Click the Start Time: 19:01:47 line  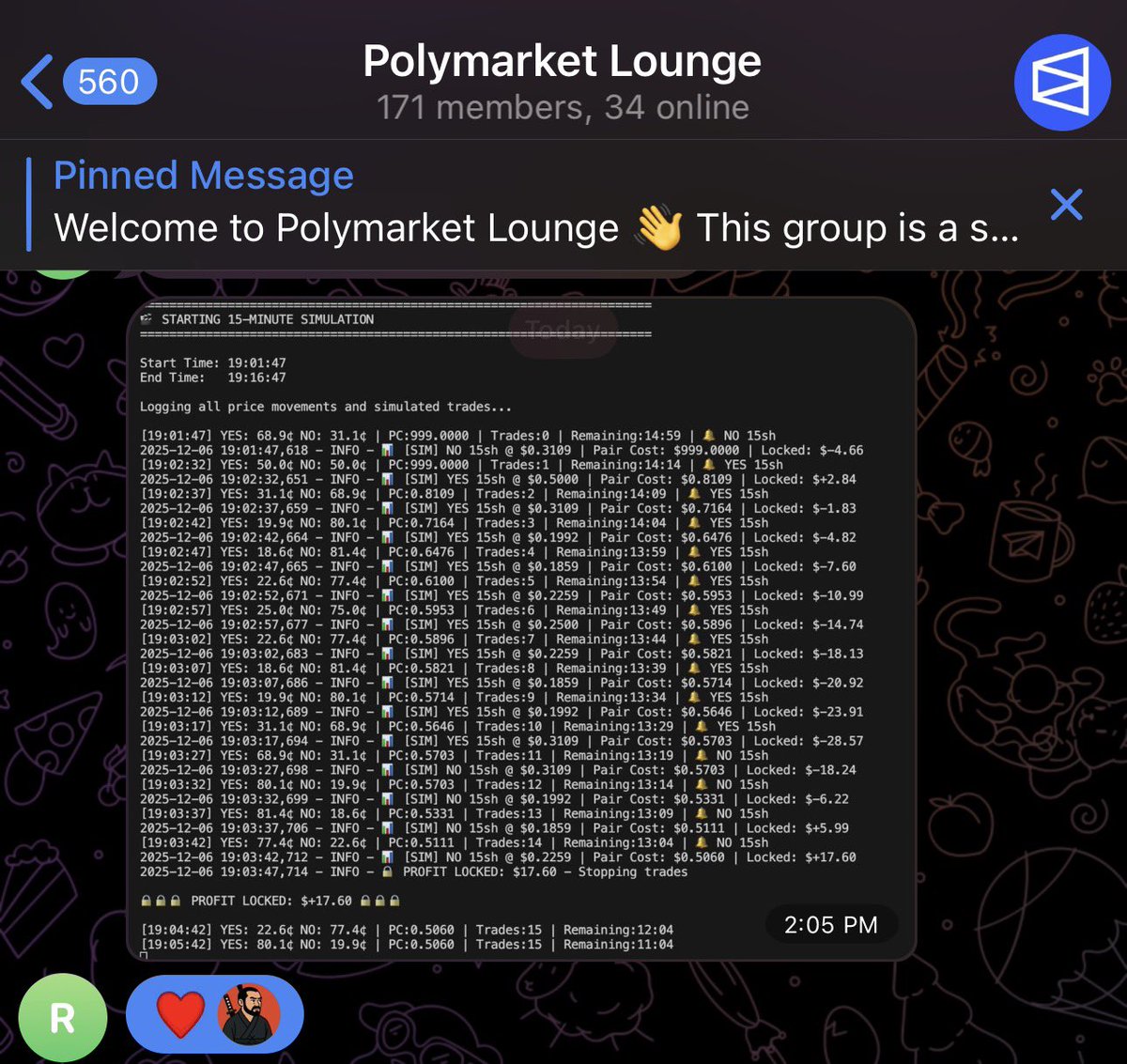(x=213, y=362)
